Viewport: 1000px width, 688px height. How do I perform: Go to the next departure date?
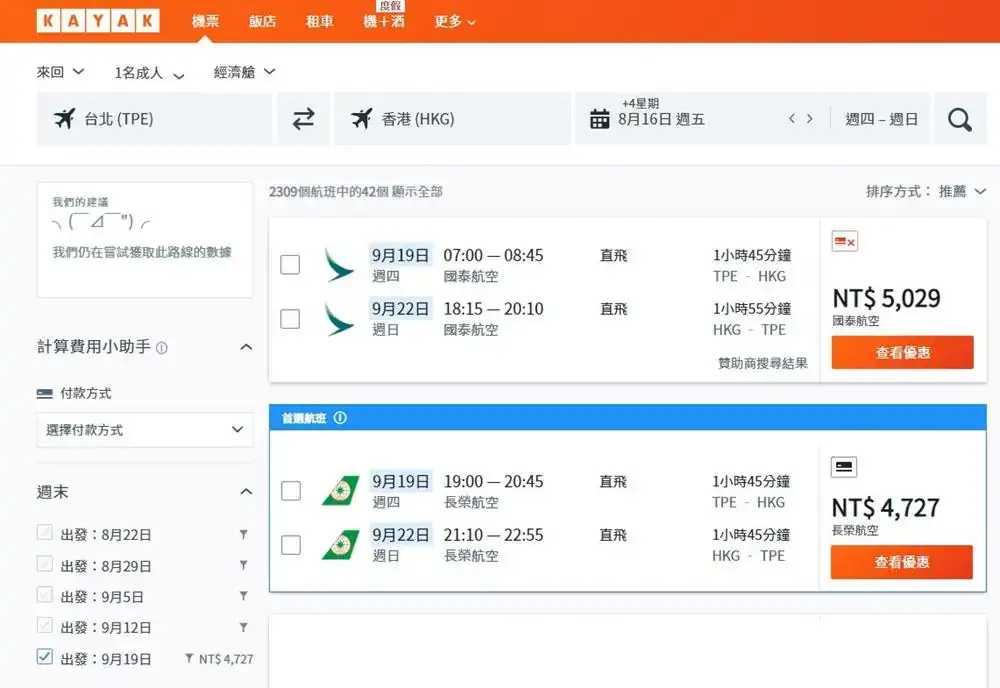pos(810,119)
